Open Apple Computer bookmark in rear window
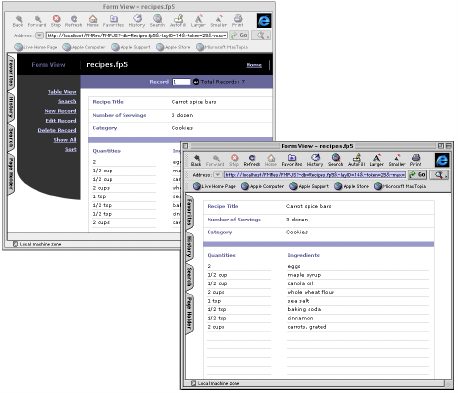458x393 pixels. point(84,47)
